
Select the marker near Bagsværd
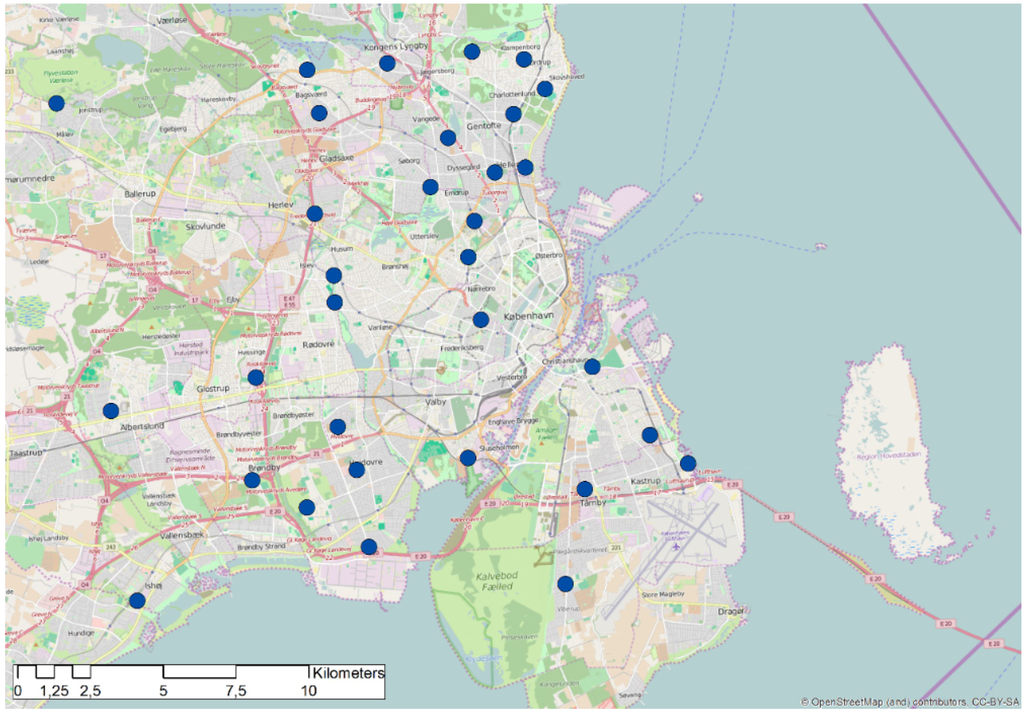(x=307, y=69)
